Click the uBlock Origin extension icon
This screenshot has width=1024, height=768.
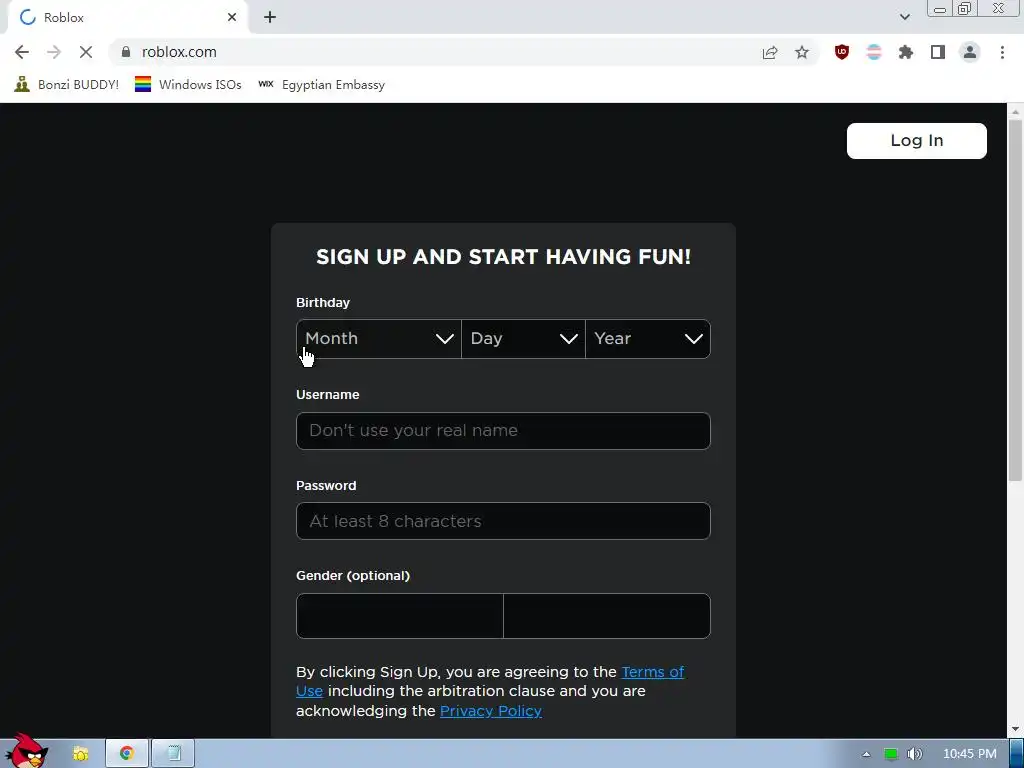tap(842, 52)
